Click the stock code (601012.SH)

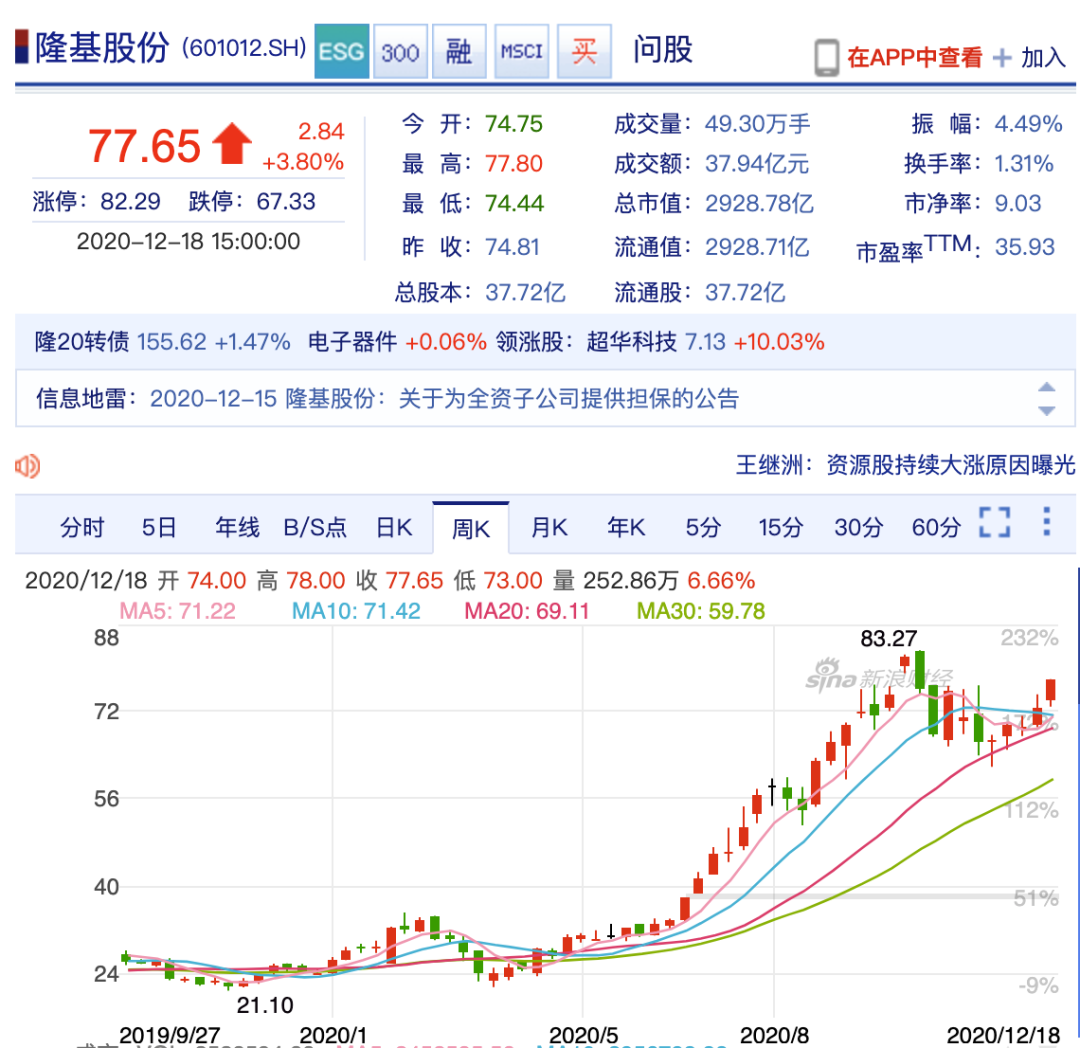pyautogui.click(x=244, y=48)
